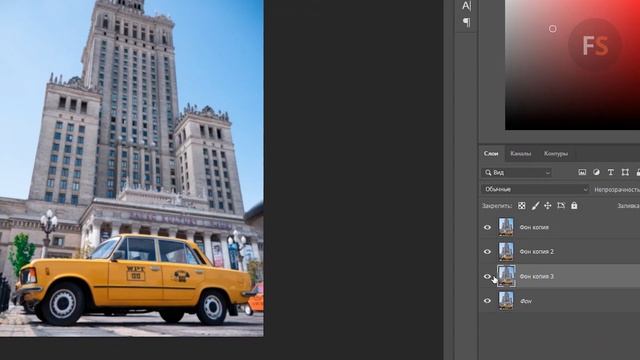Viewport: 640px width, 360px height.
Task: Hide the Фон background layer
Action: 487,301
